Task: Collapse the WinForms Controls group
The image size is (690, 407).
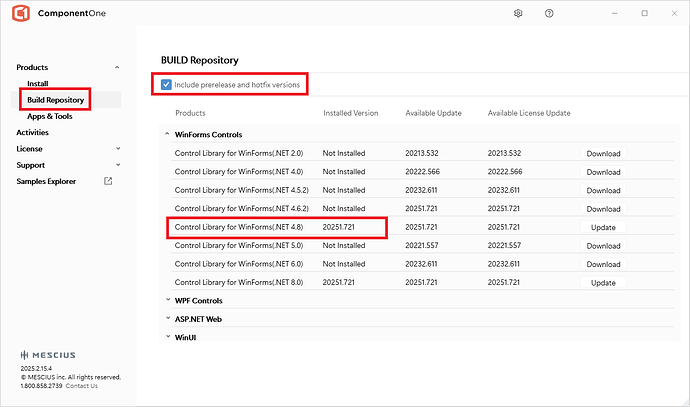Action: (x=166, y=134)
